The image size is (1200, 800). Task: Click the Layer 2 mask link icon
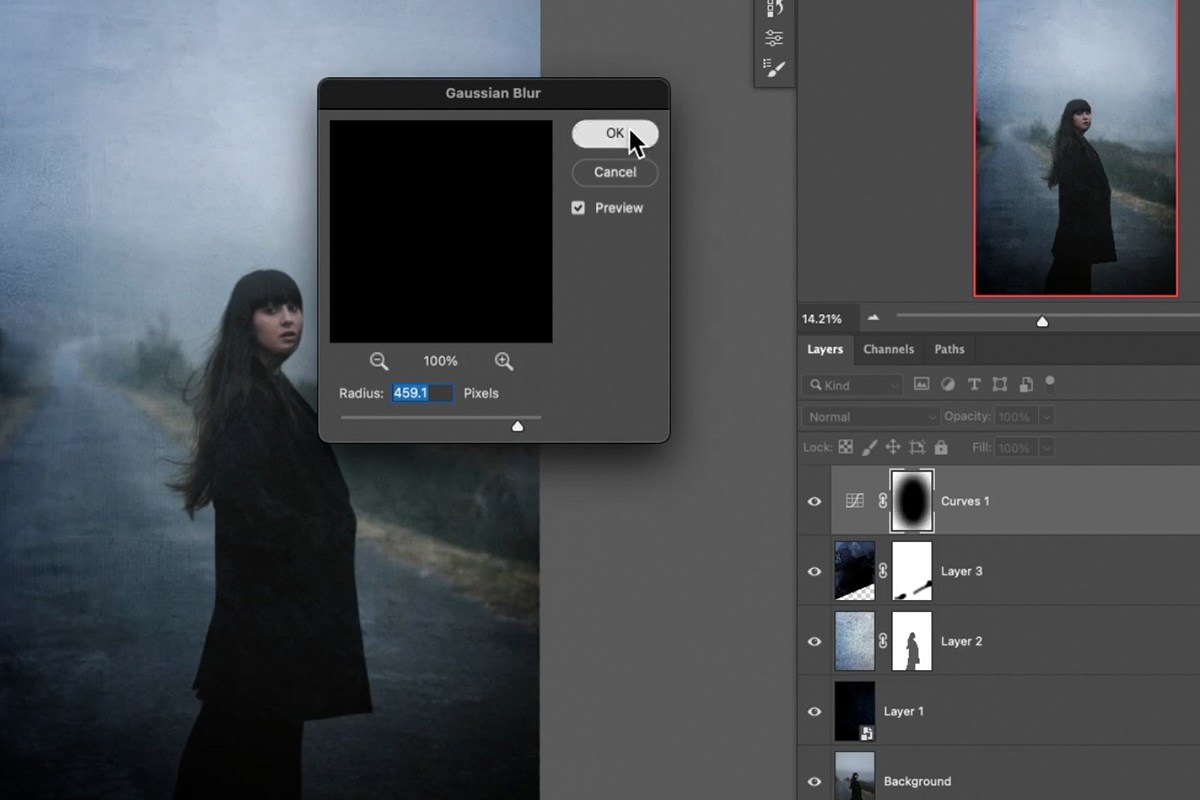point(883,641)
